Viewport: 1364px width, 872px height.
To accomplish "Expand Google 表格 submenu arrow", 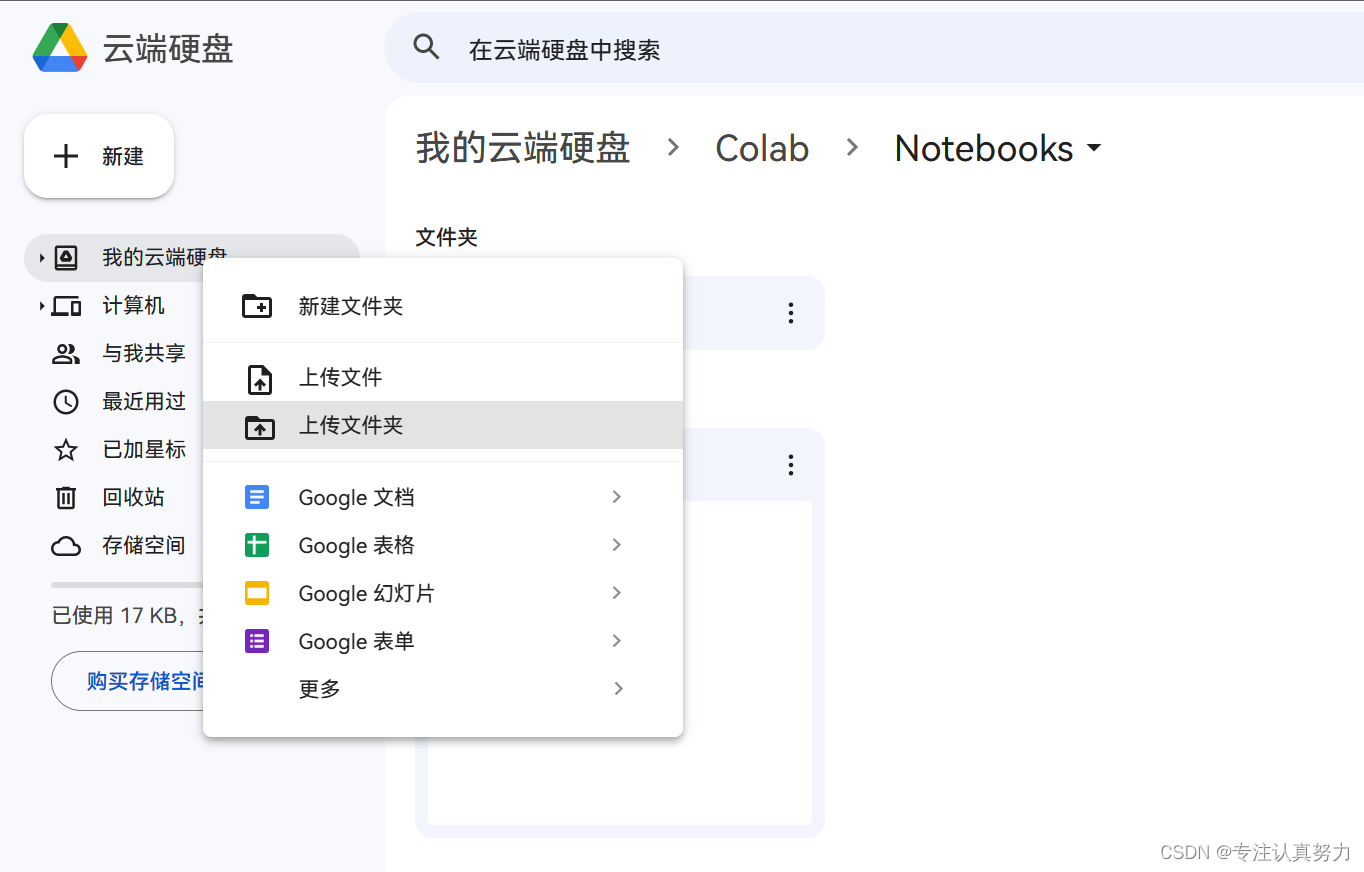I will (x=617, y=545).
